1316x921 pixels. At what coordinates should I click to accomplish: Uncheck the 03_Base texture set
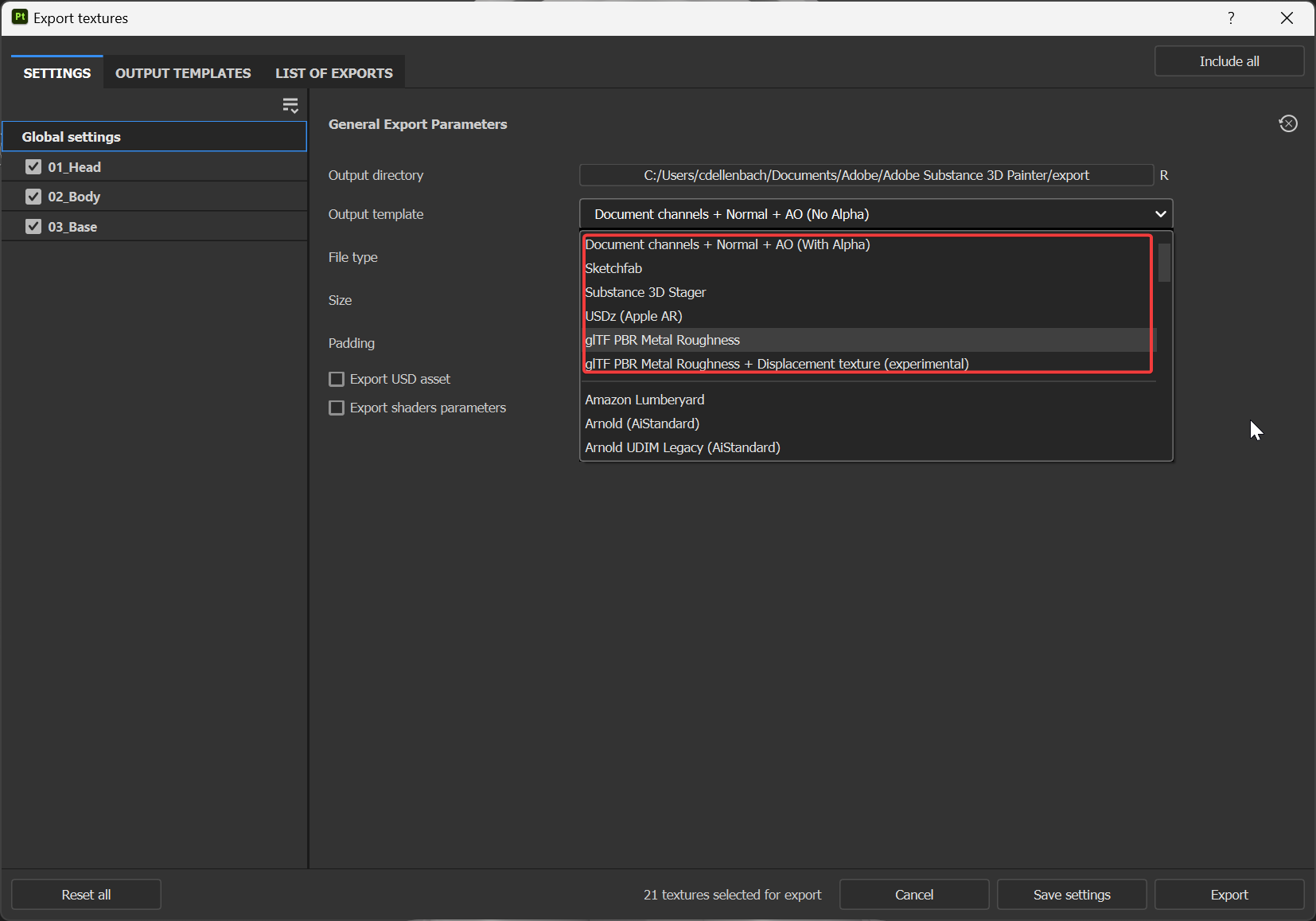pyautogui.click(x=33, y=226)
